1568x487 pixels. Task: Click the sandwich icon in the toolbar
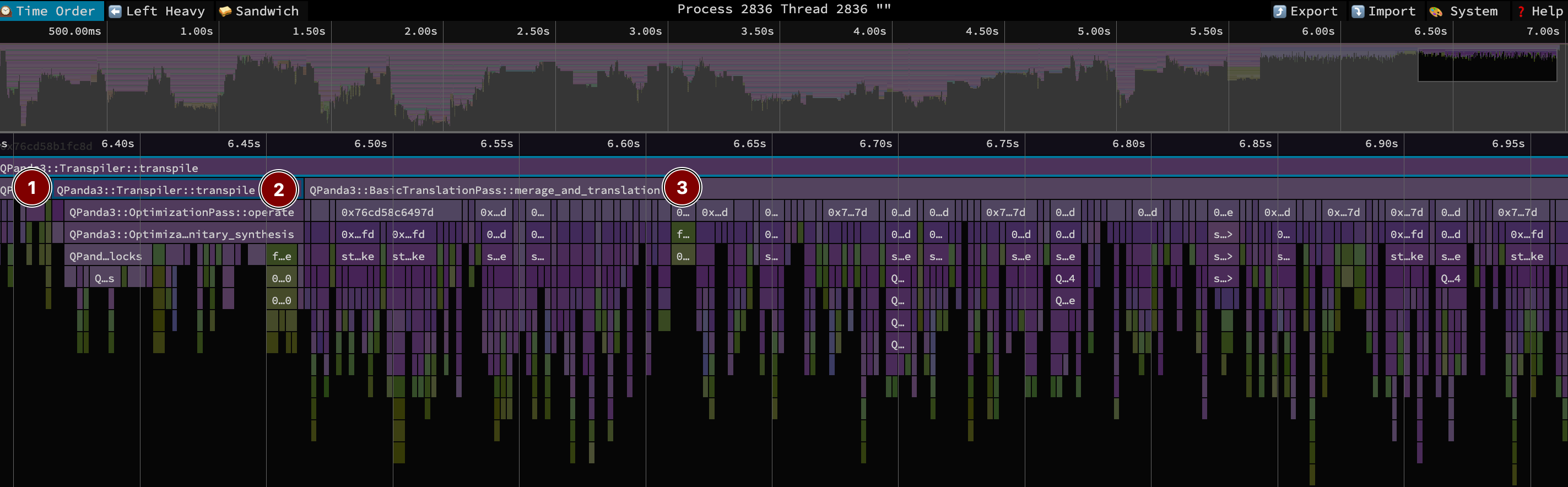225,11
